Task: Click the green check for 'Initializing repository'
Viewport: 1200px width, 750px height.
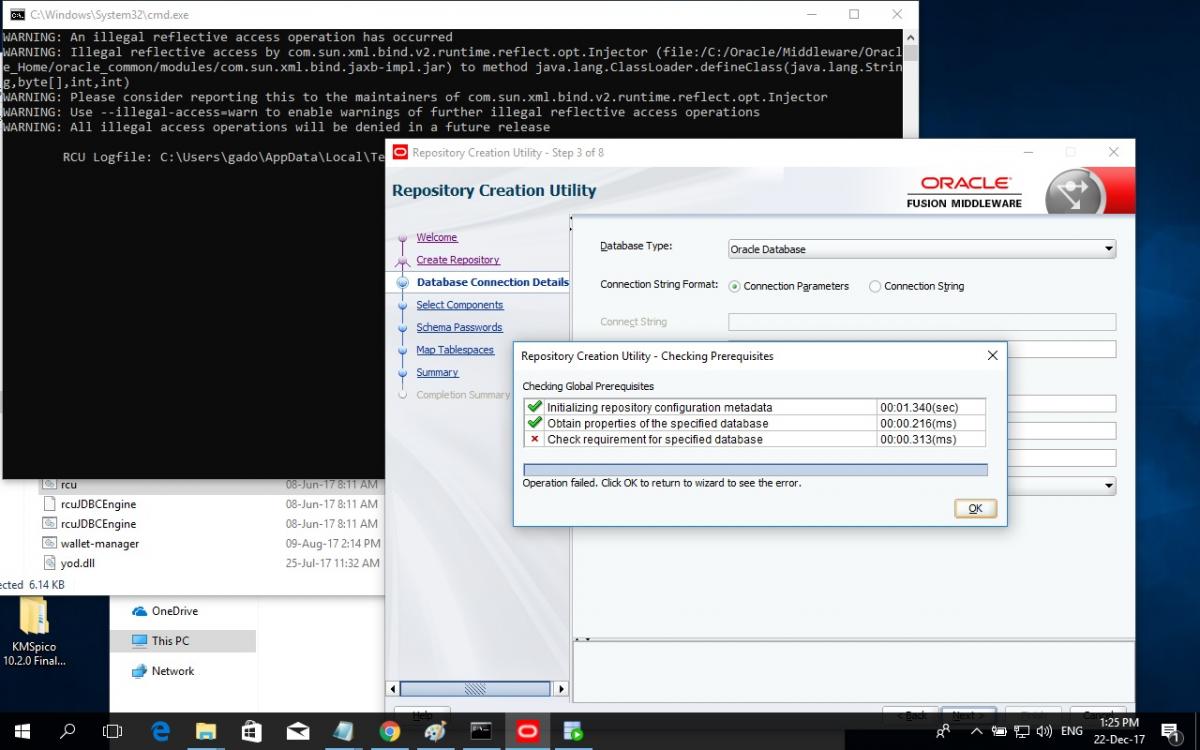Action: (535, 407)
